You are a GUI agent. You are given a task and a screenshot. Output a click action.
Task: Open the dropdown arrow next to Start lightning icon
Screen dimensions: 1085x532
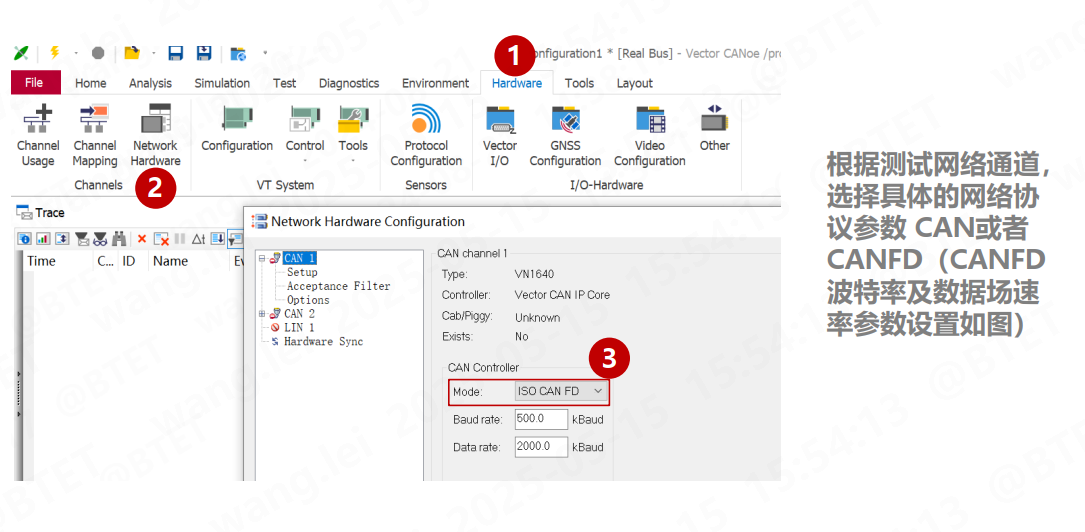tap(76, 53)
